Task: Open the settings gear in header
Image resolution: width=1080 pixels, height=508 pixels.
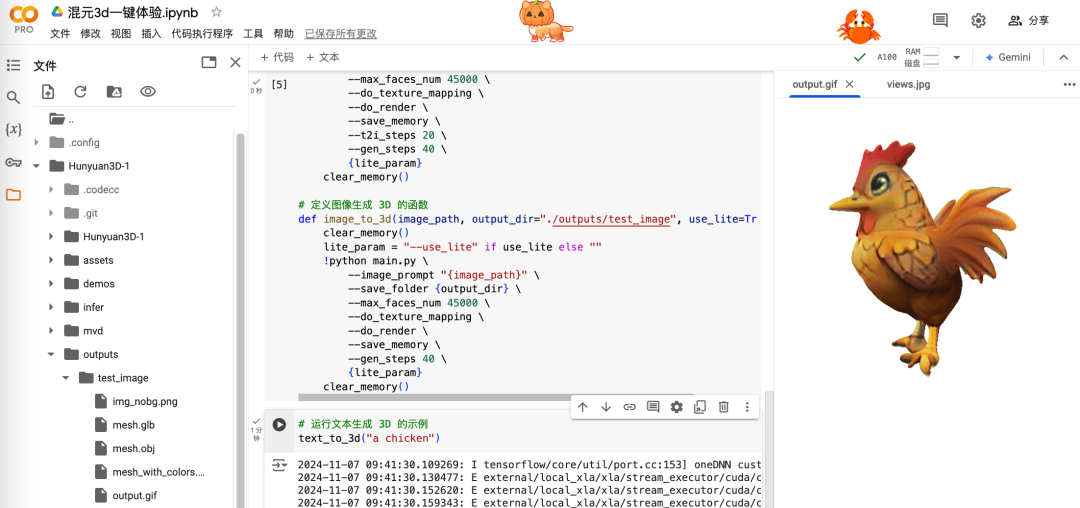Action: pyautogui.click(x=978, y=21)
